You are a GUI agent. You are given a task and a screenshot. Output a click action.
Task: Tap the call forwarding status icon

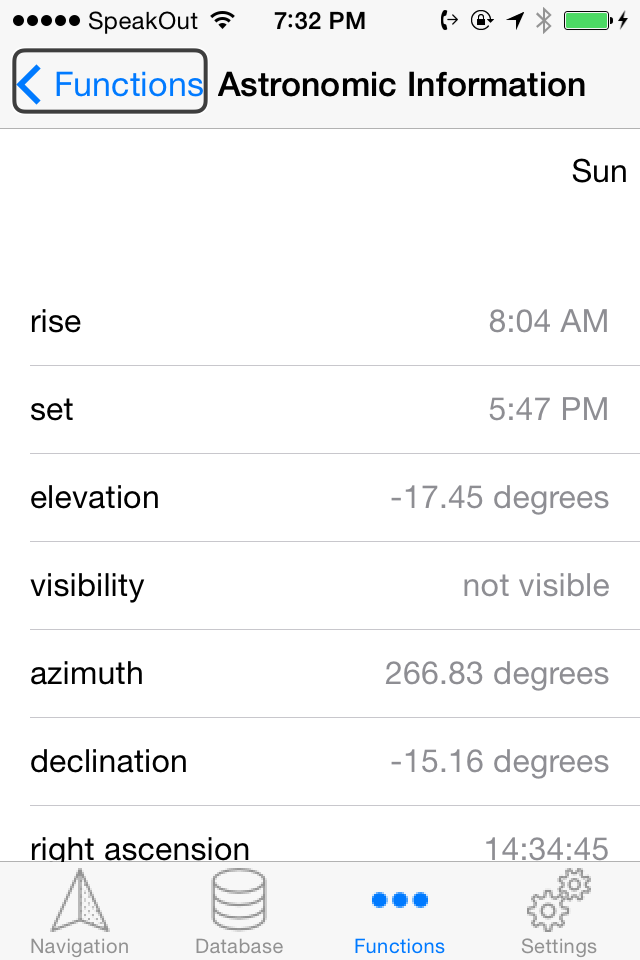[447, 19]
